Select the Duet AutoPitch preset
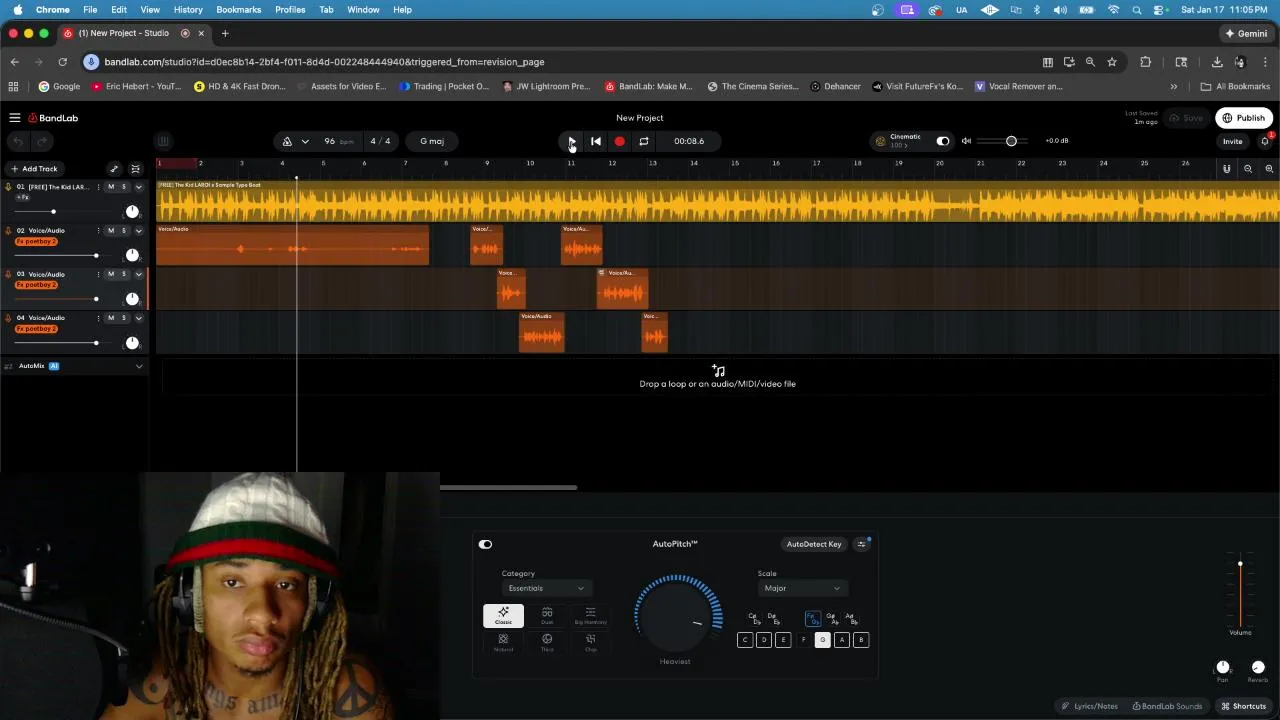The height and width of the screenshot is (720, 1280). click(x=547, y=615)
